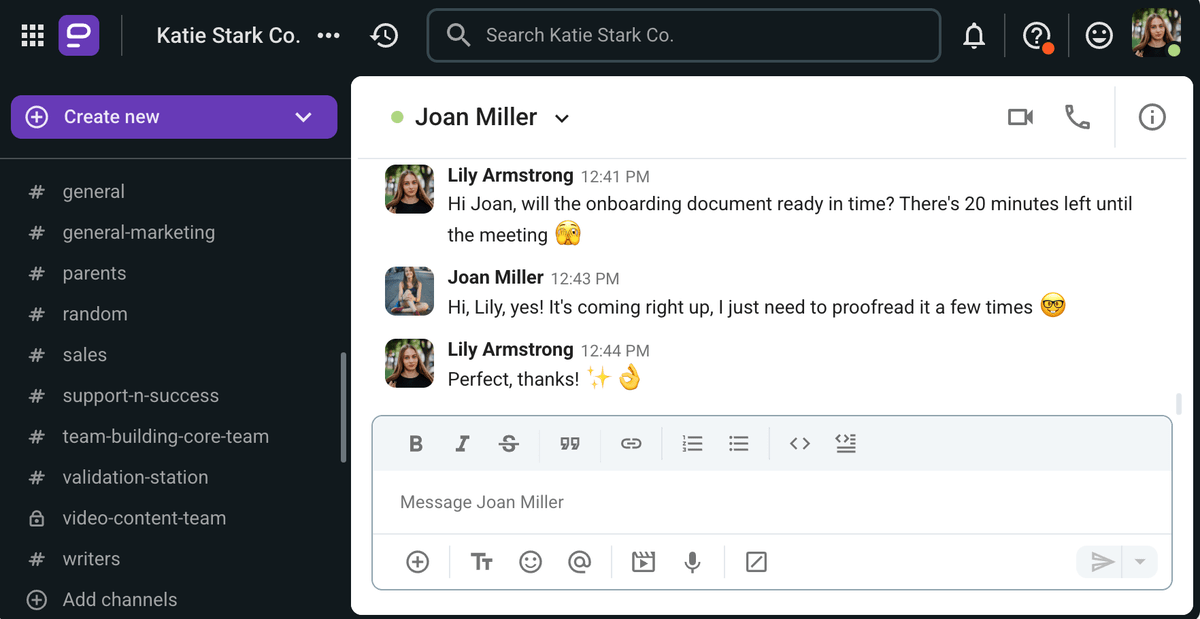Record a video clip message
This screenshot has height=619, width=1200.
point(643,562)
